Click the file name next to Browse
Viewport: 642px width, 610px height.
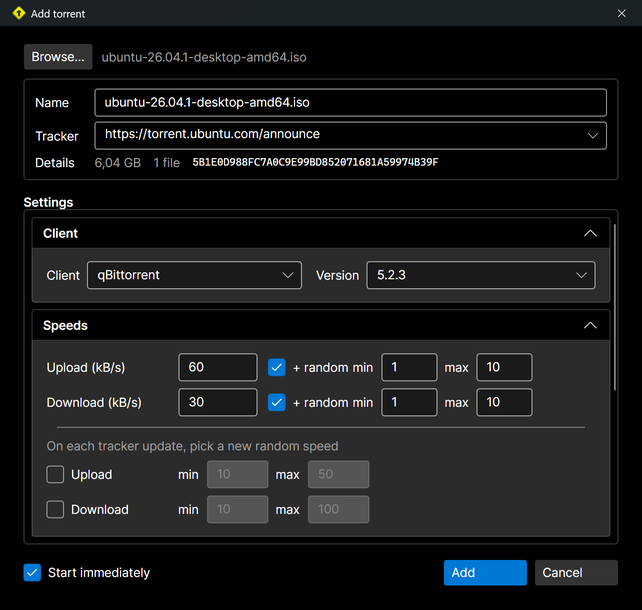(x=204, y=57)
